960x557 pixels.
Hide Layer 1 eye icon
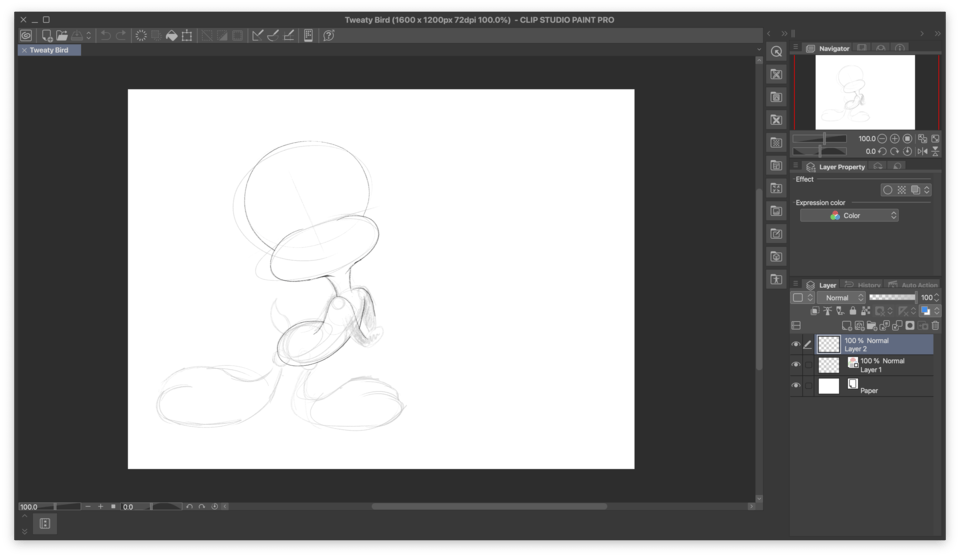796,365
